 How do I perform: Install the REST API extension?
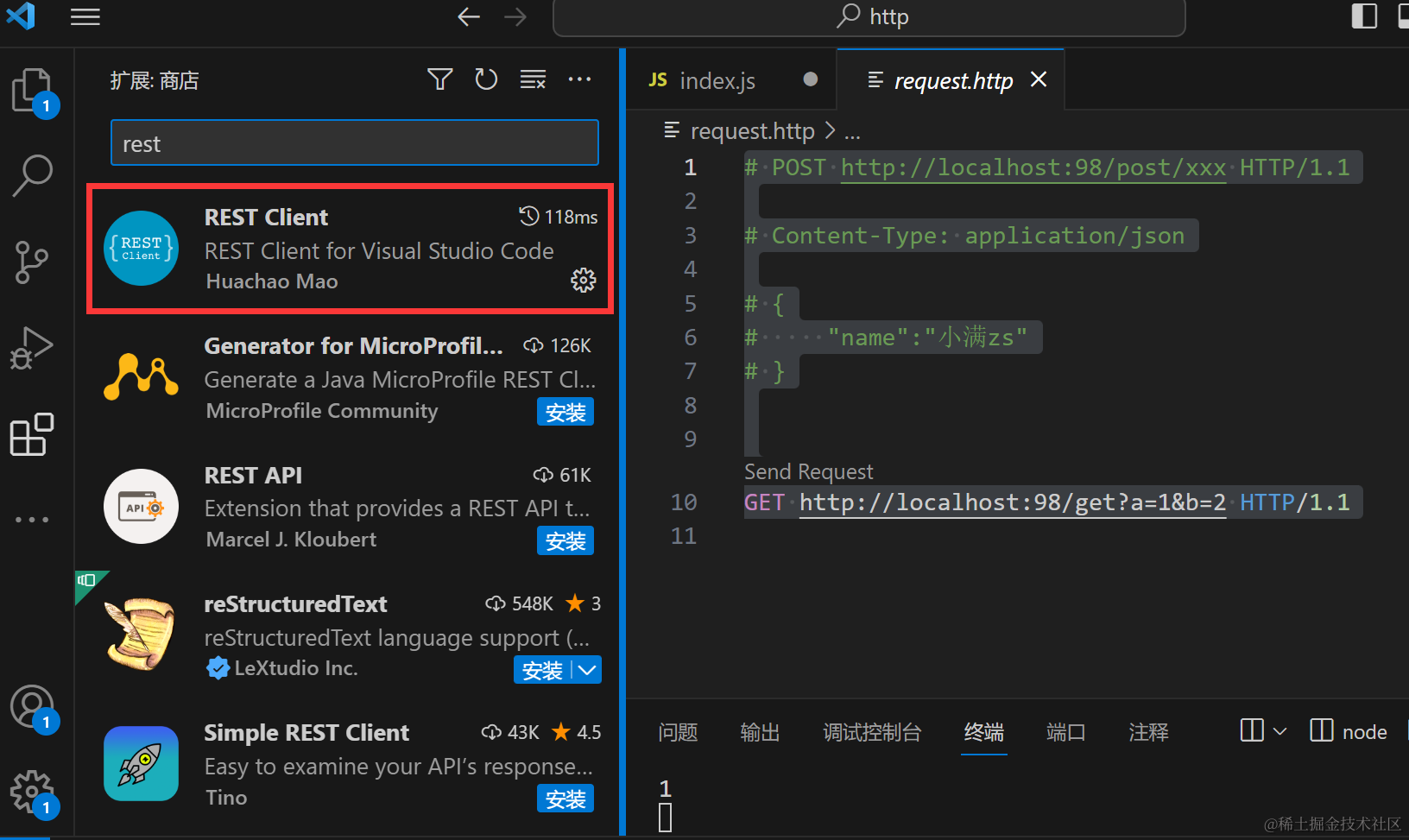[x=565, y=540]
